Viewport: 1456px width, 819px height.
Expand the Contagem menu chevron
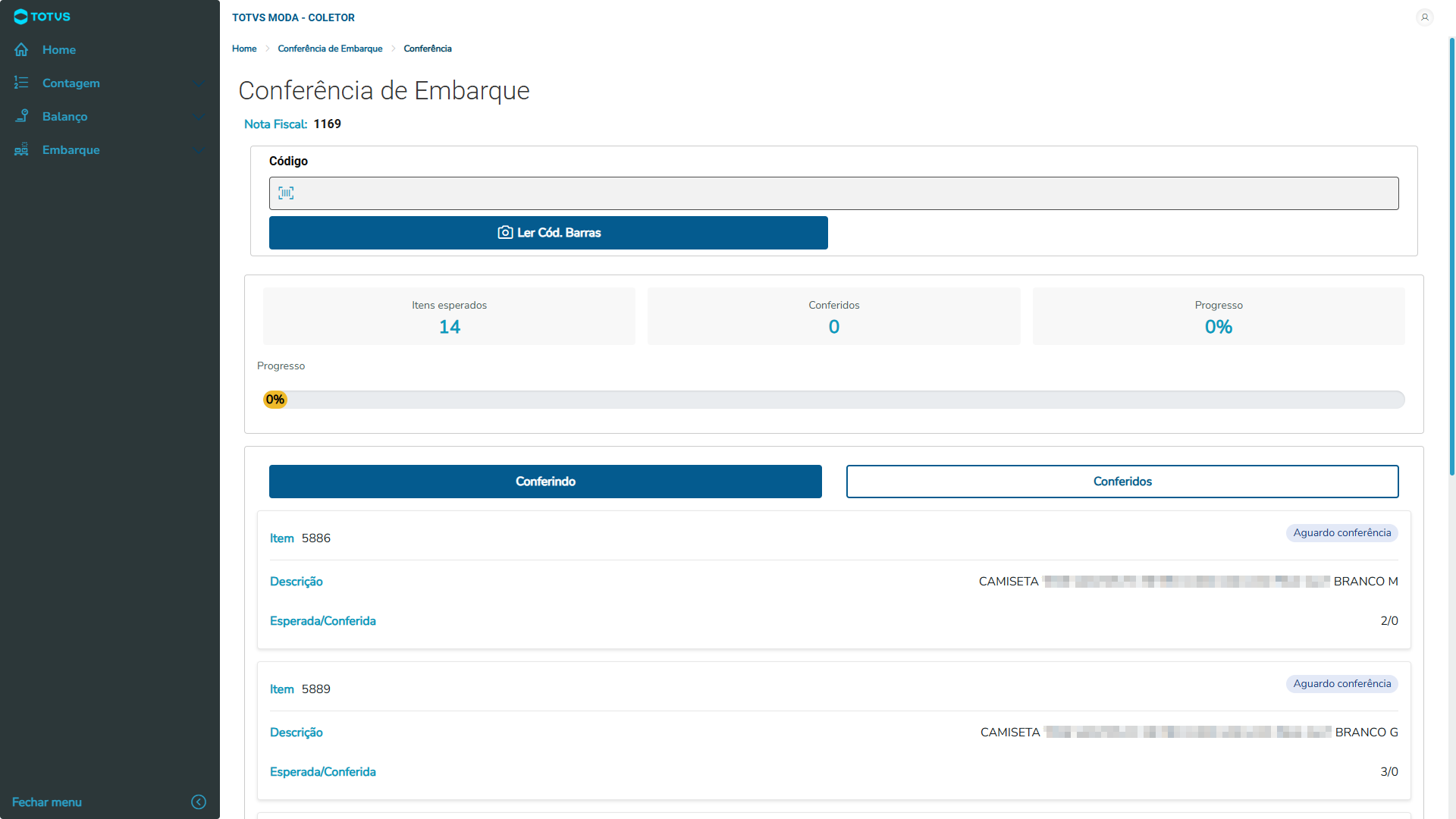click(x=199, y=83)
